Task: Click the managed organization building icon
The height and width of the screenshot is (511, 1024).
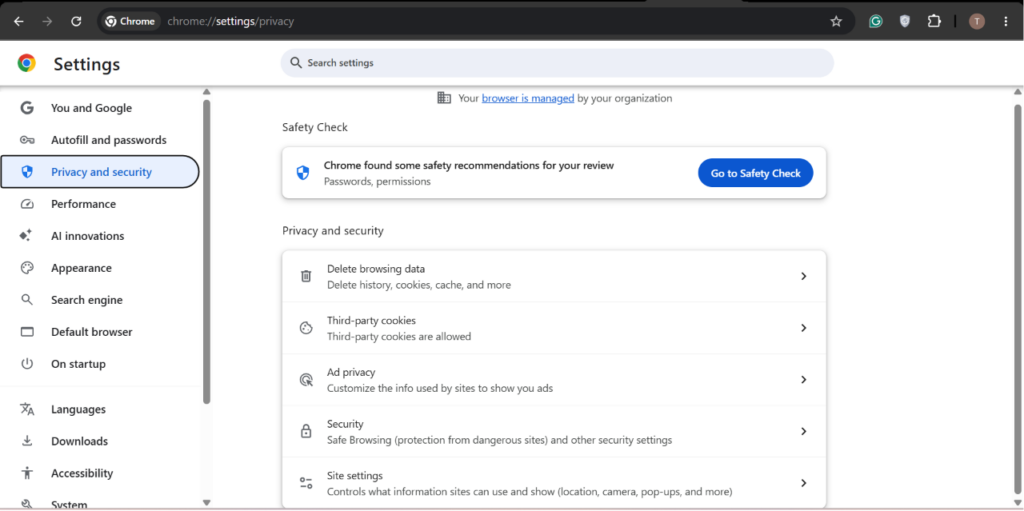Action: pyautogui.click(x=444, y=98)
